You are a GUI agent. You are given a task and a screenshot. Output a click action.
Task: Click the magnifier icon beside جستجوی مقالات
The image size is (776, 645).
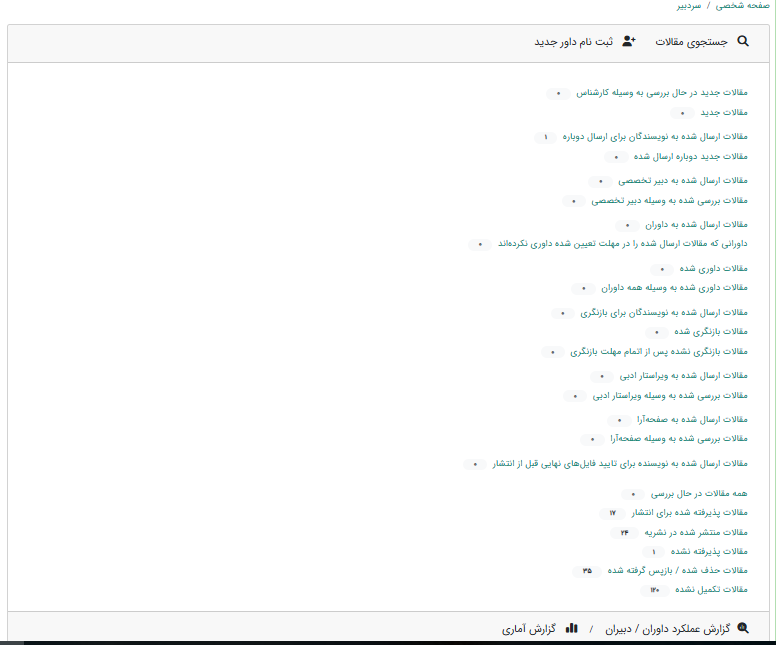(742, 42)
